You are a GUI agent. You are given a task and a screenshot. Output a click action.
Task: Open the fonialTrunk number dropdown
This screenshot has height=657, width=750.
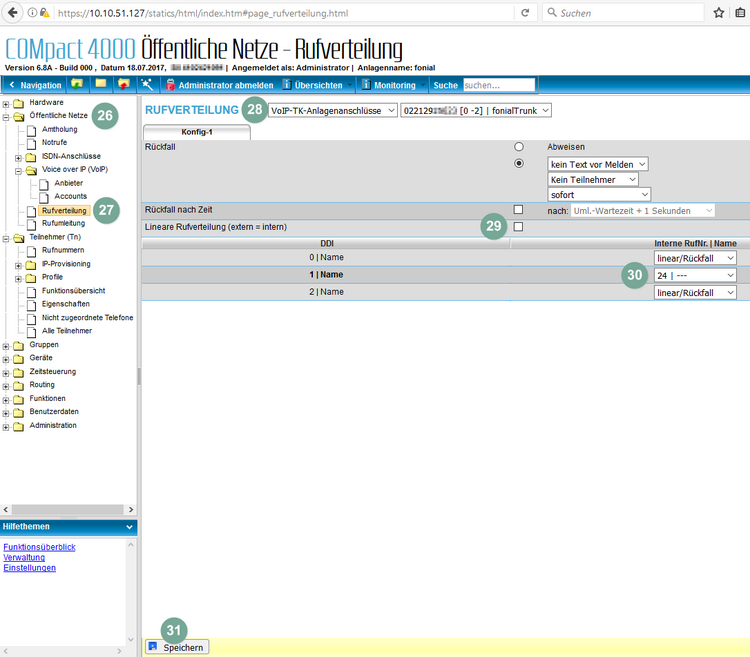coord(476,110)
